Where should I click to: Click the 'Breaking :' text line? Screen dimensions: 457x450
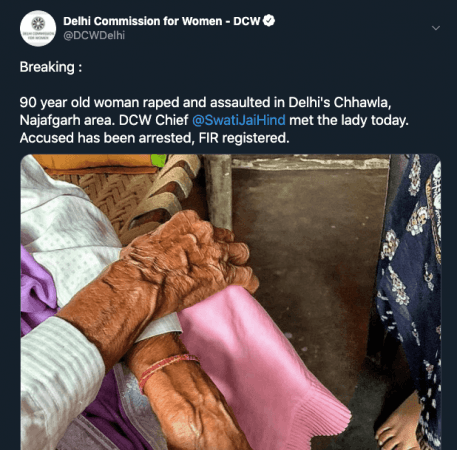(x=51, y=67)
